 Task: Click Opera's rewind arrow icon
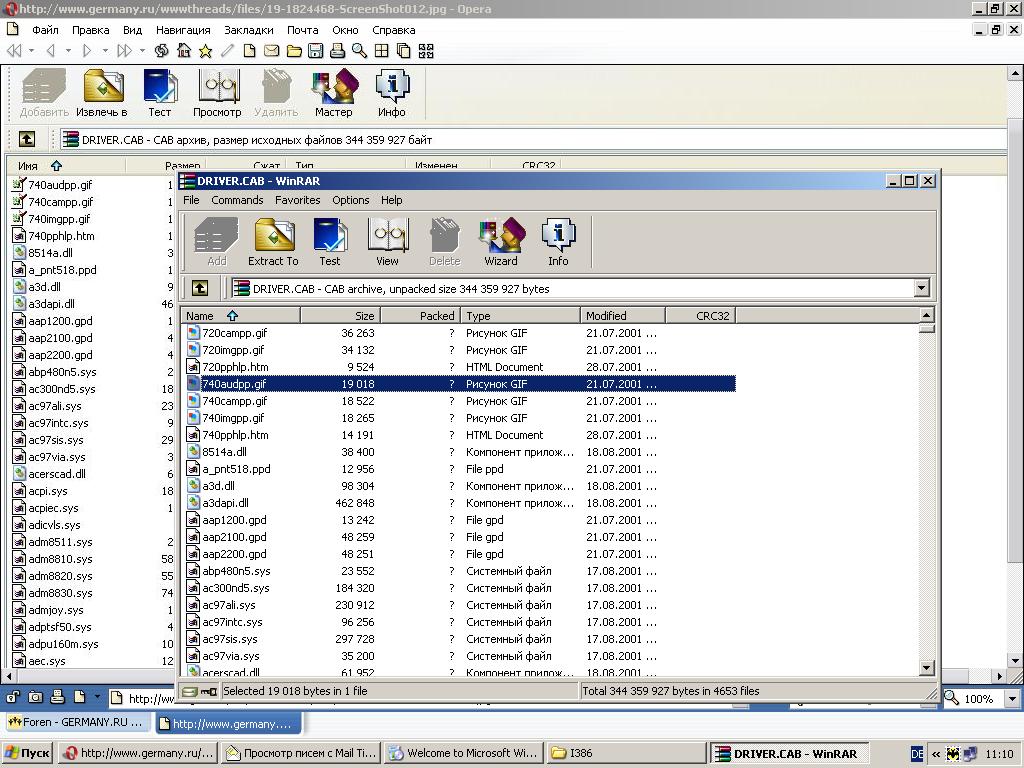click(14, 51)
